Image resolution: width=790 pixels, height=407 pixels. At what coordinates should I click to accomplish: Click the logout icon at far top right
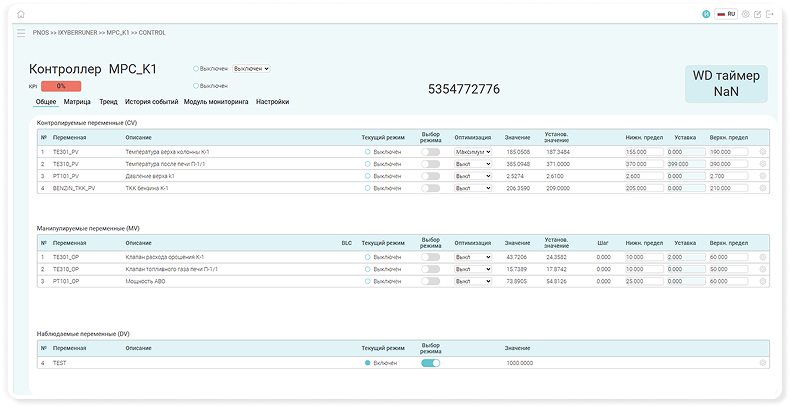coord(770,15)
